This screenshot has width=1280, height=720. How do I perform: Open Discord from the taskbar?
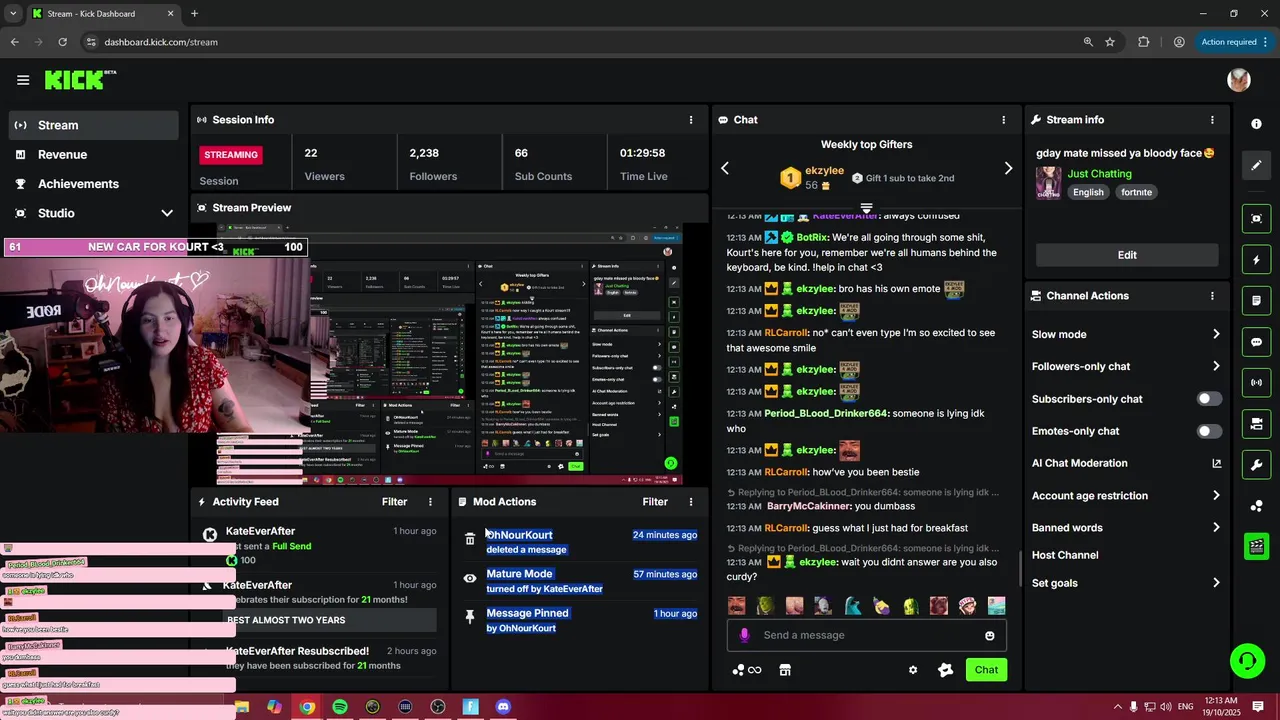pos(503,707)
